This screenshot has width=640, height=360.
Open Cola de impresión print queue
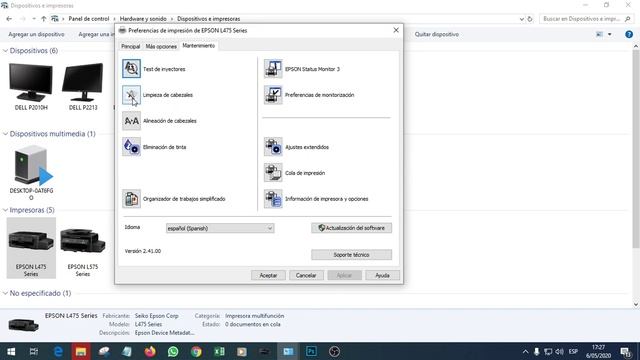[273, 173]
